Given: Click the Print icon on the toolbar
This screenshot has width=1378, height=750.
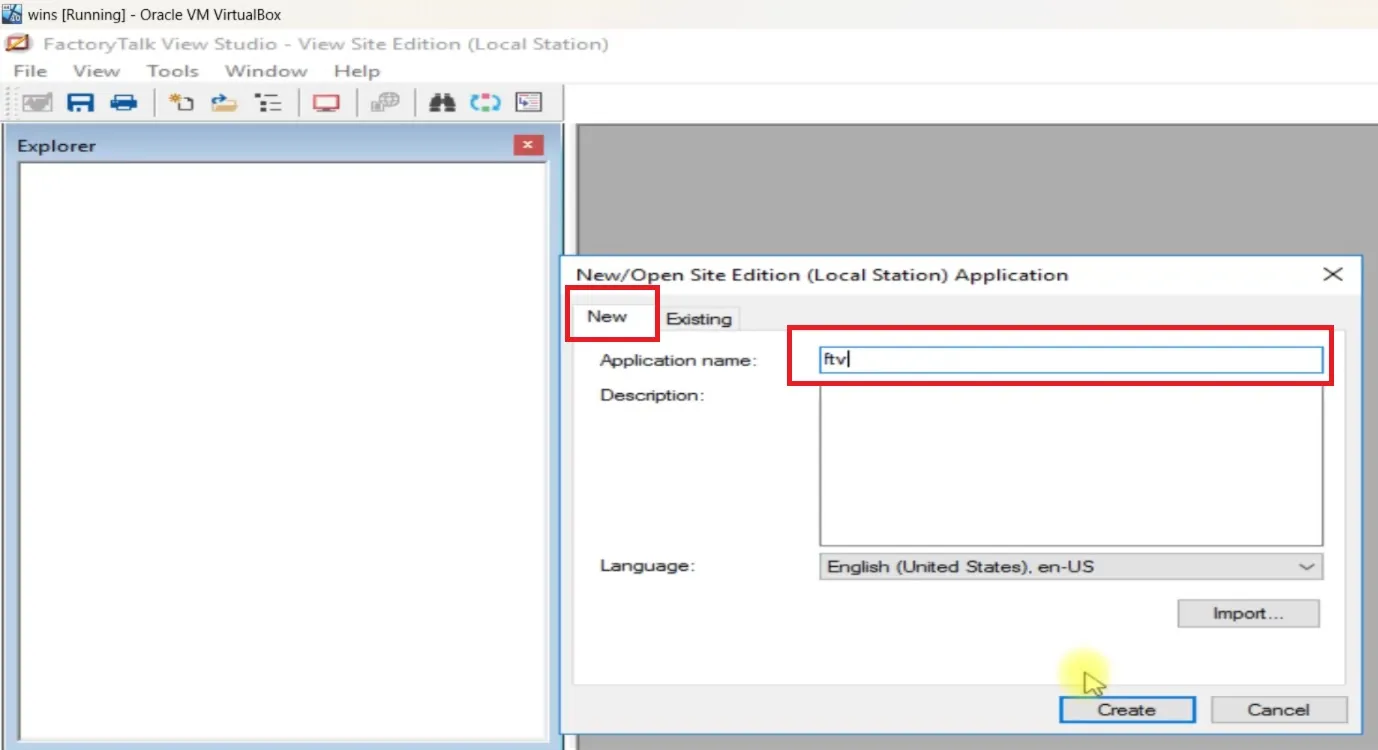Looking at the screenshot, I should coord(124,101).
